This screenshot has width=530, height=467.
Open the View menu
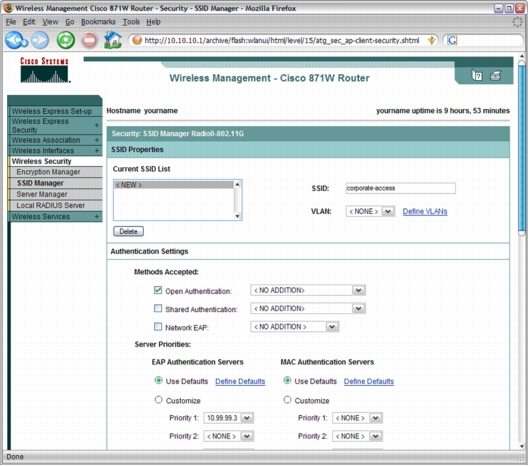pos(50,22)
